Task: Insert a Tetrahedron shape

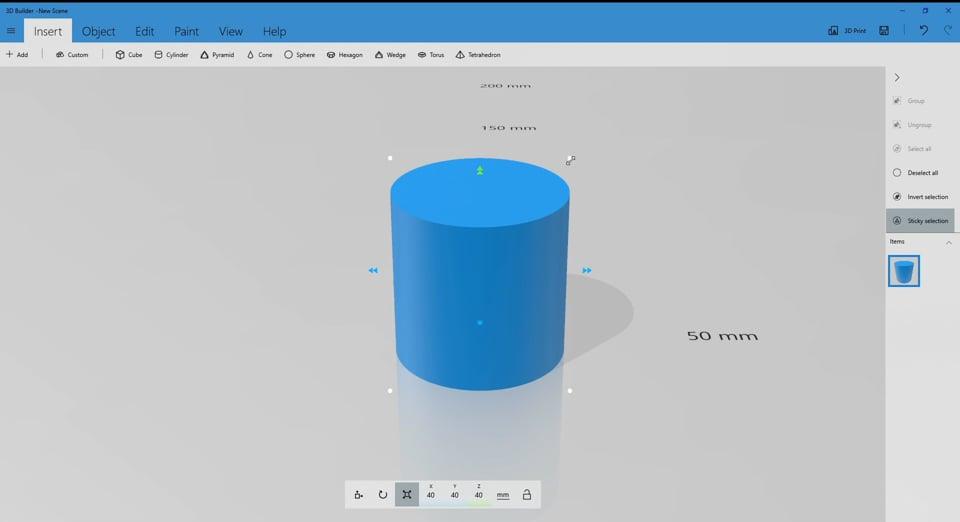Action: pos(478,54)
